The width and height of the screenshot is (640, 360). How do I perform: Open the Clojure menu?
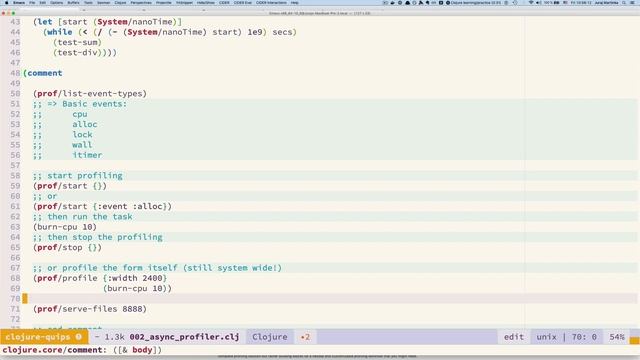click(120, 2)
